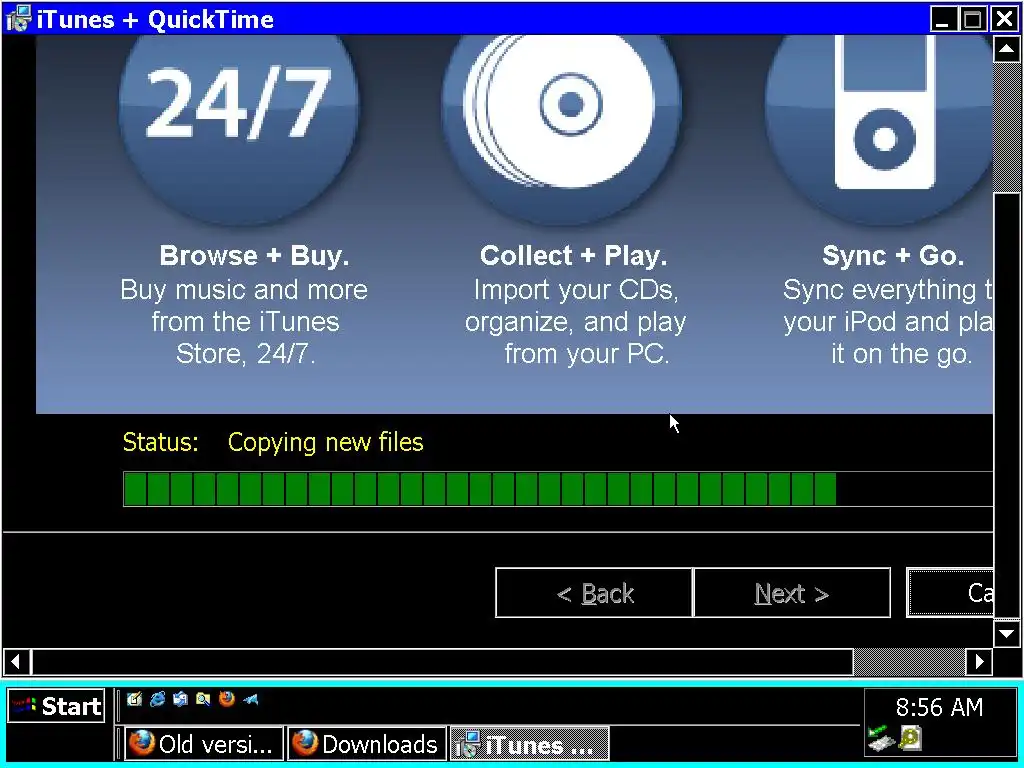Select the iTunes taskbar button
Viewport: 1024px width, 768px height.
pyautogui.click(x=529, y=744)
